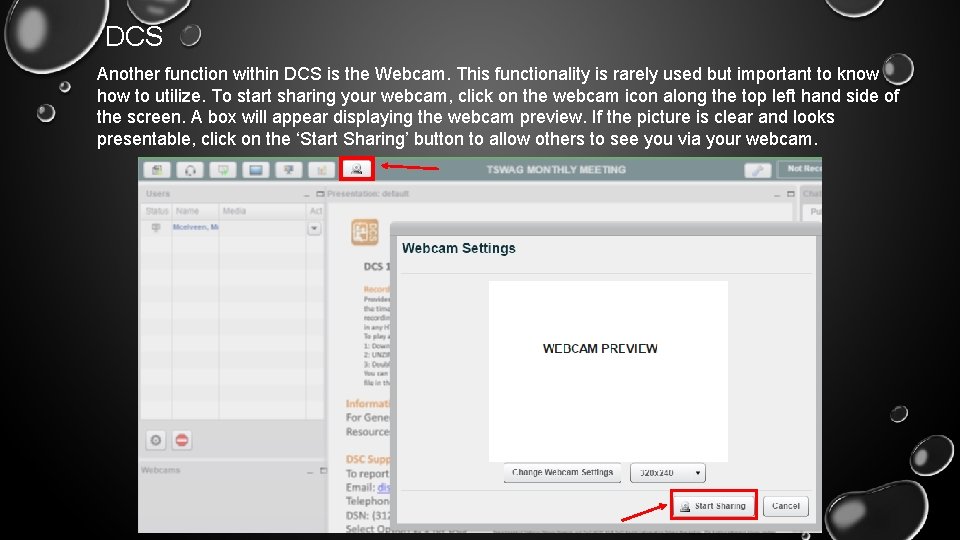The width and height of the screenshot is (960, 540).
Task: Click the webcam icon in the top toolbar
Action: (356, 169)
